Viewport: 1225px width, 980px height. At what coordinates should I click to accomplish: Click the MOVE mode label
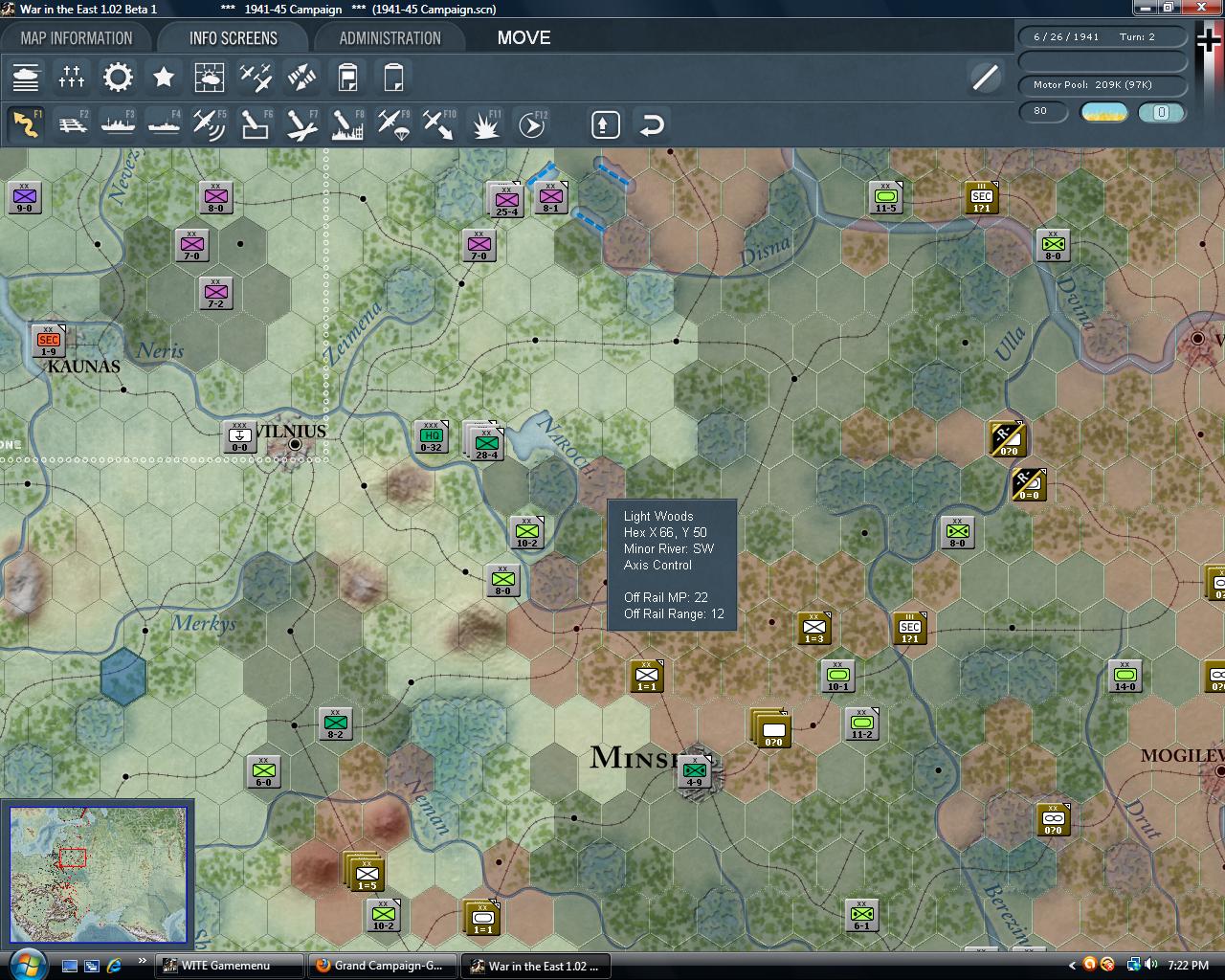tap(523, 38)
